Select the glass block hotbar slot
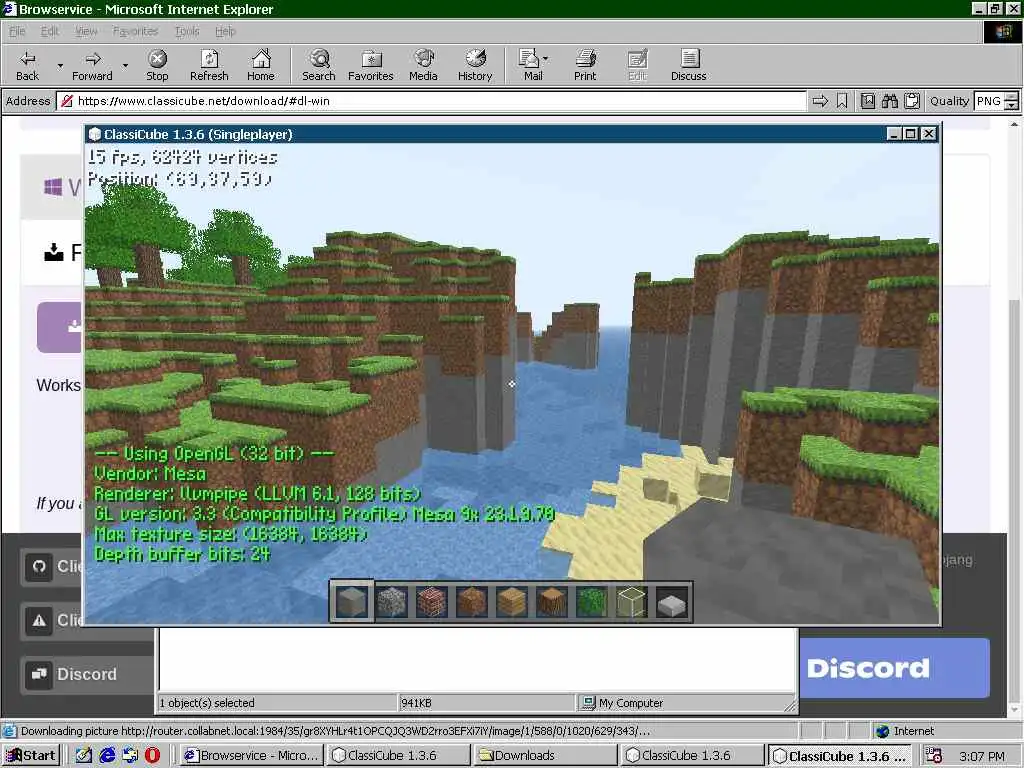 point(632,601)
